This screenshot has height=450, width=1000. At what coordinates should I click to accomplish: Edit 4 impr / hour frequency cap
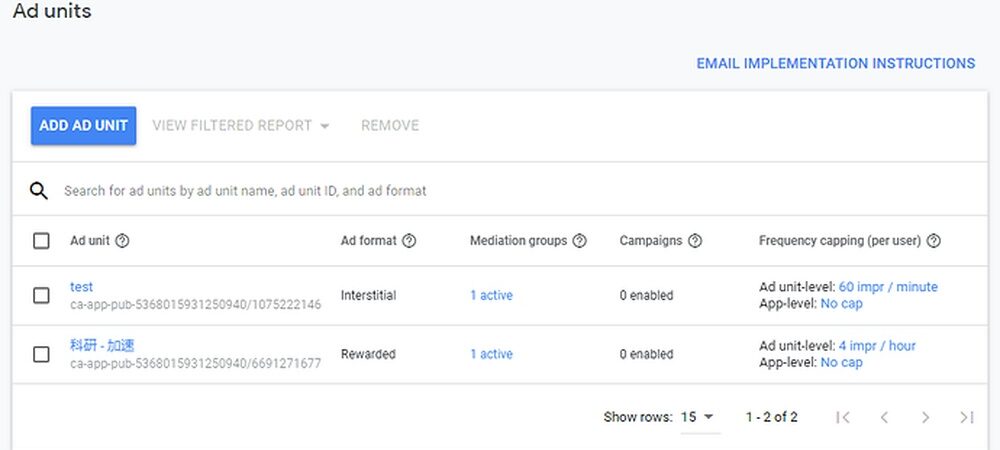[x=877, y=346]
